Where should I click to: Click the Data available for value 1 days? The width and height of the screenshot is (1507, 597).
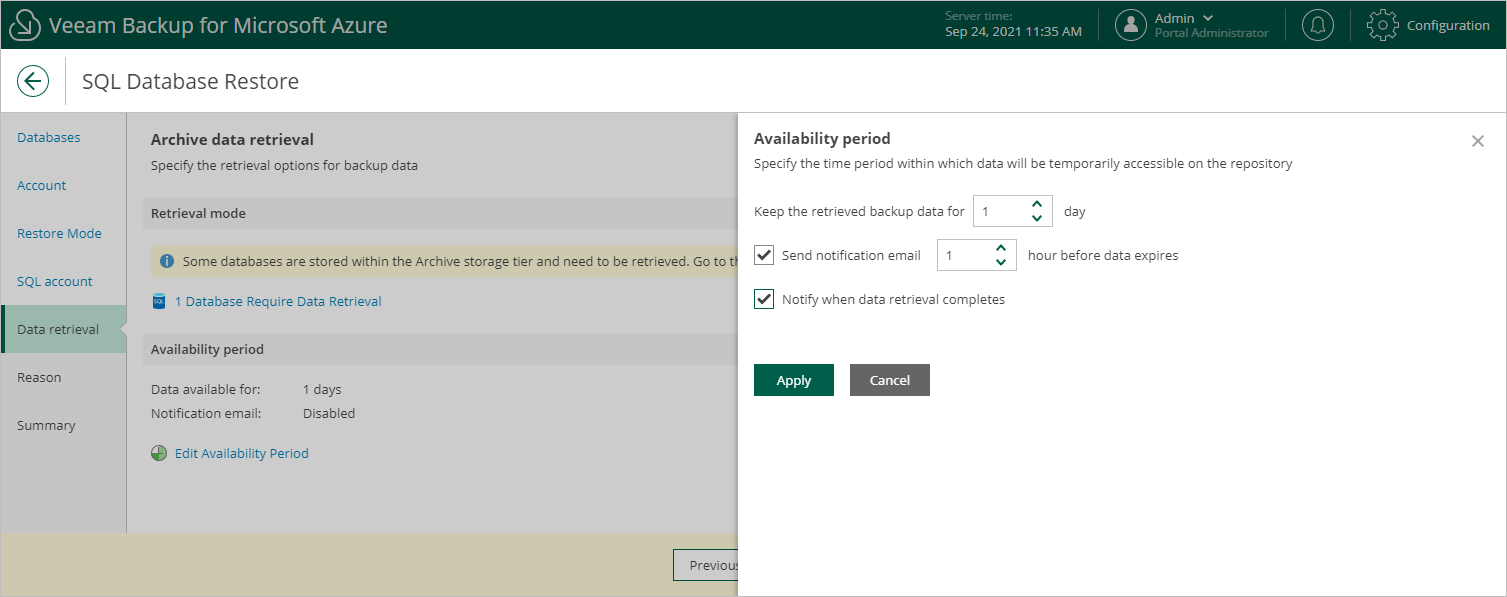(322, 389)
